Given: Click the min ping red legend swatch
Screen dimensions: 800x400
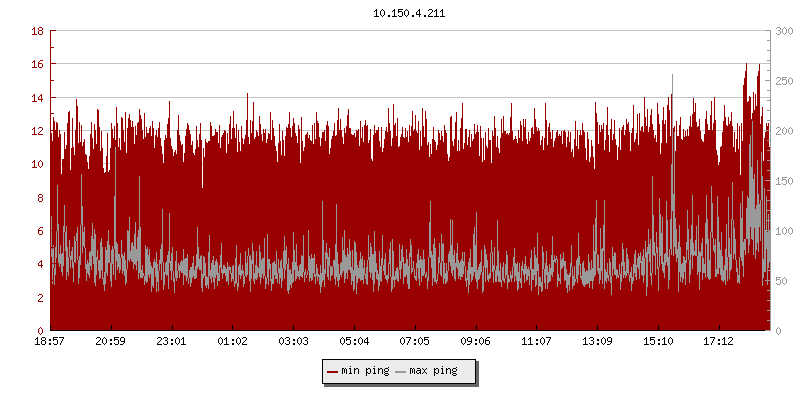Looking at the screenshot, I should pos(332,371).
